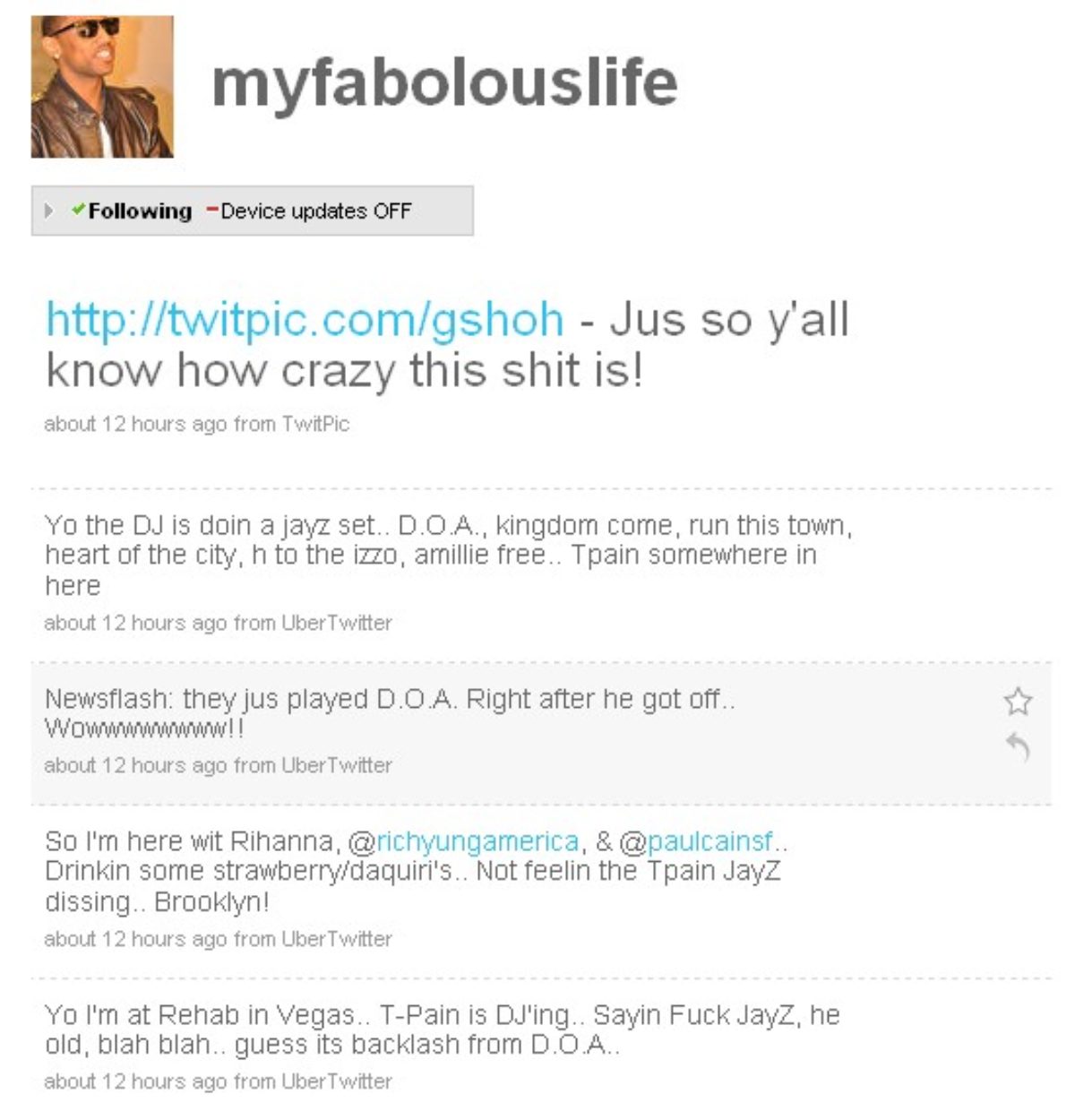Open timestamp of Rehab in Vegas tweet
1075x1120 pixels.
coord(135,1081)
